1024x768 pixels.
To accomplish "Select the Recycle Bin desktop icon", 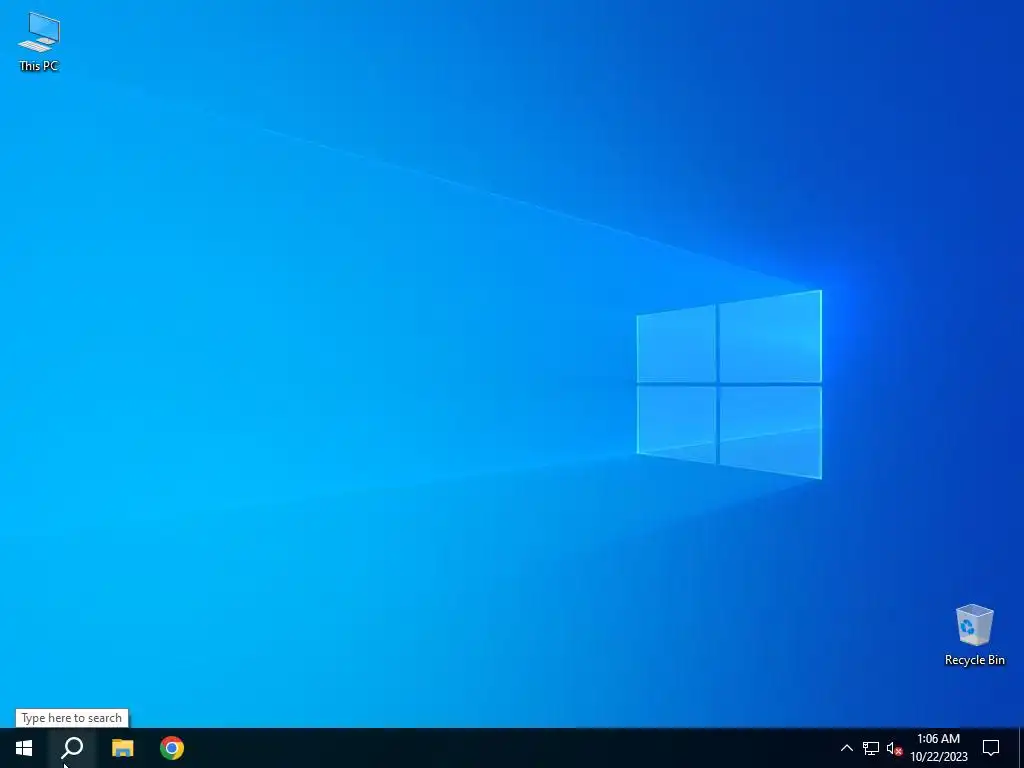I will [974, 635].
